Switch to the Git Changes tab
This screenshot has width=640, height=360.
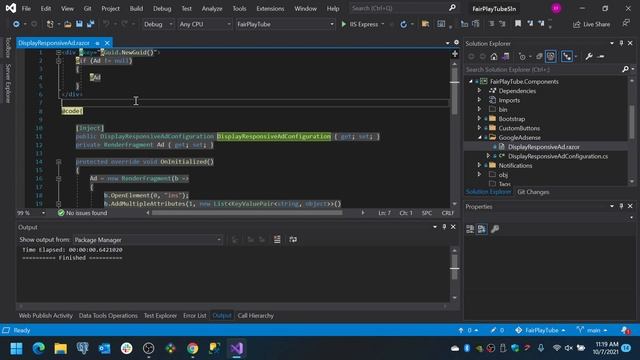[533, 192]
